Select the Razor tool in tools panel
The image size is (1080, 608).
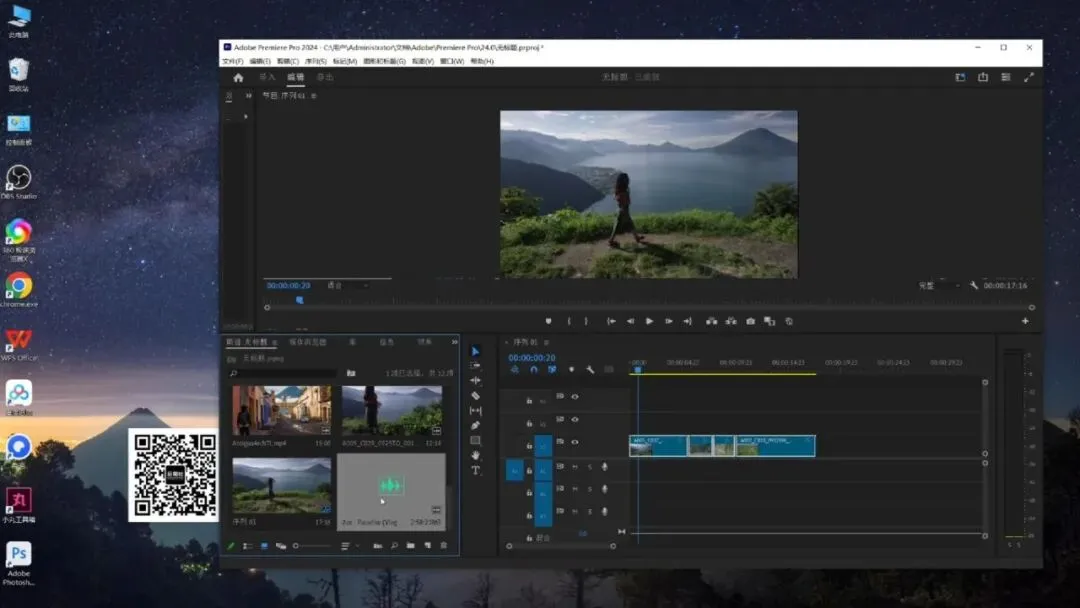475,396
